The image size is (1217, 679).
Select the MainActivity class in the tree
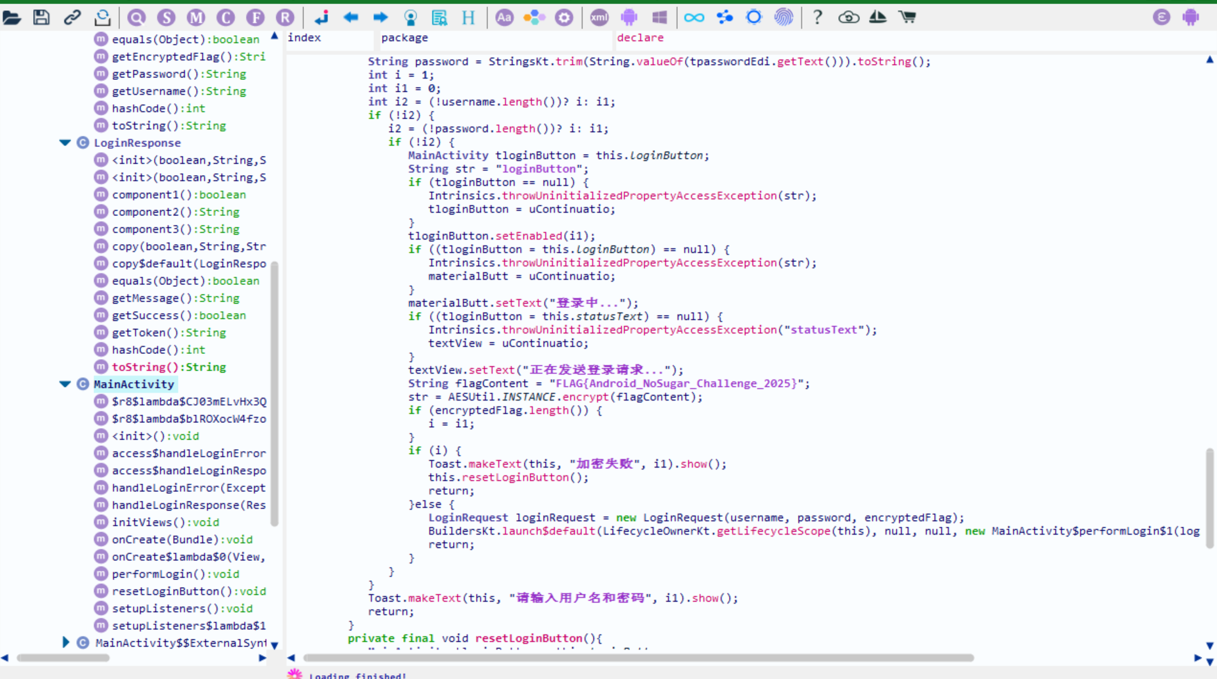pos(134,384)
